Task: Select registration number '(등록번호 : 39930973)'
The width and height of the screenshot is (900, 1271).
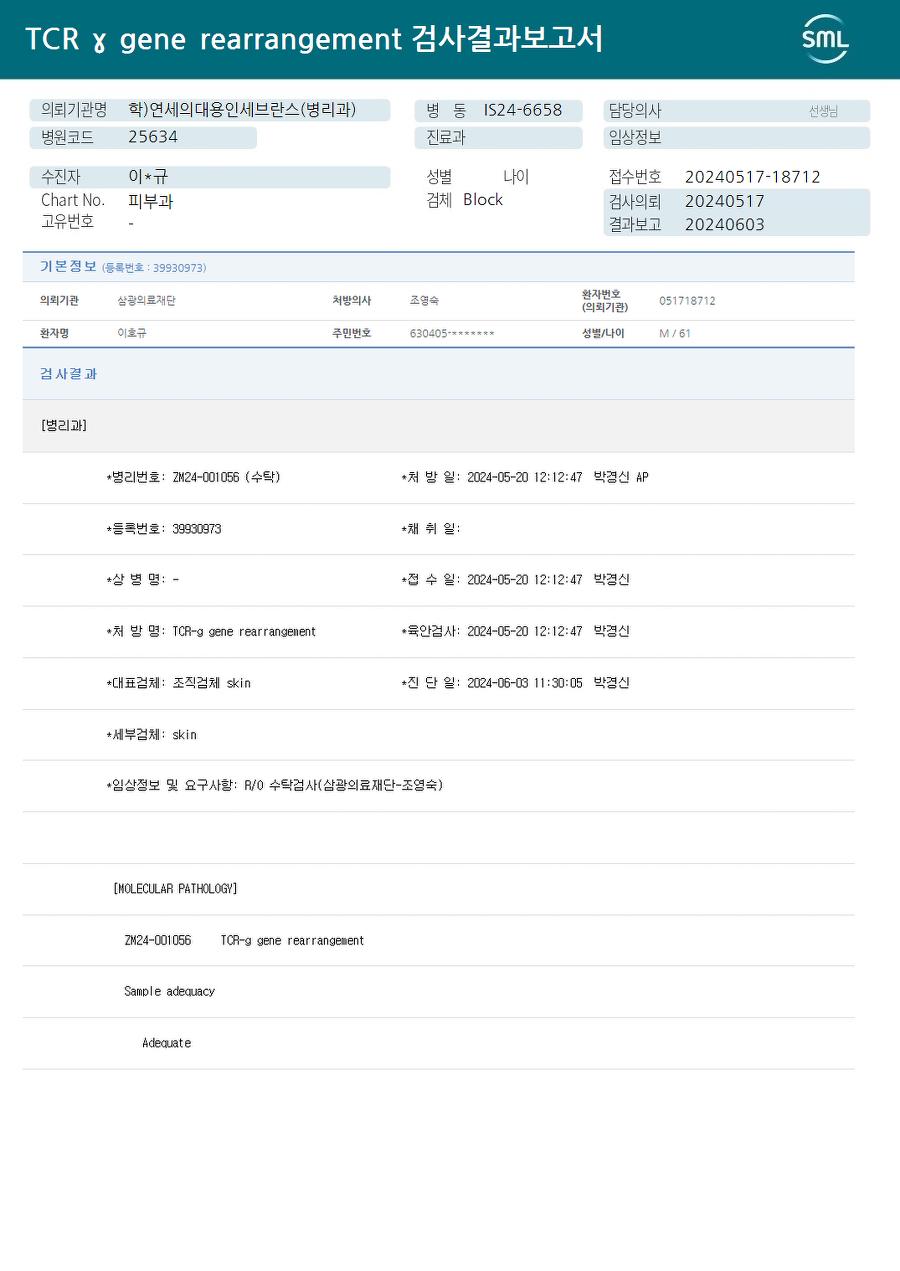Action: point(154,268)
